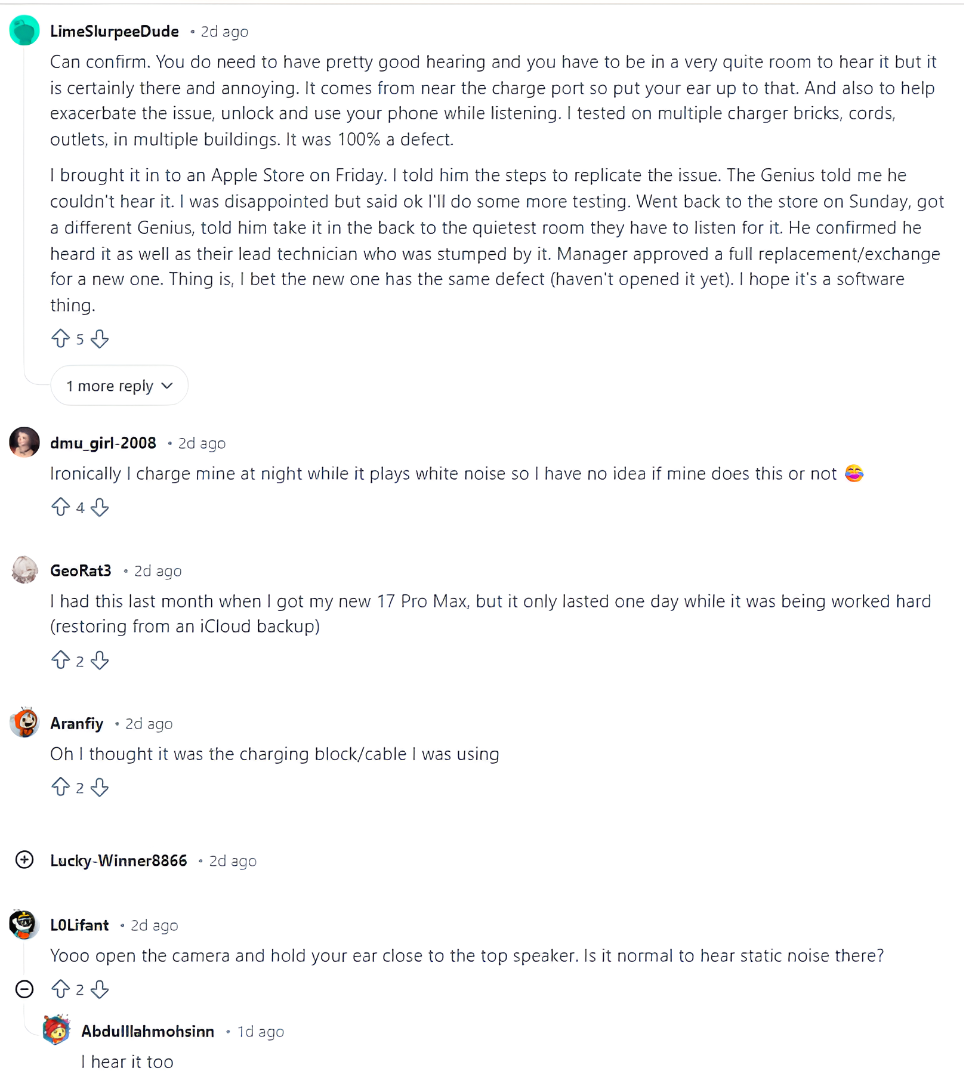This screenshot has width=964, height=1080.
Task: Open LimeSlurpeeDude's profile
Action: [114, 32]
